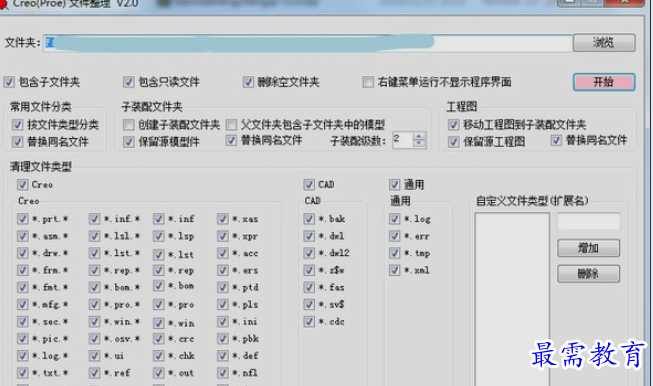
Task: Toggle the *.ini checkbox
Action: pos(223,321)
